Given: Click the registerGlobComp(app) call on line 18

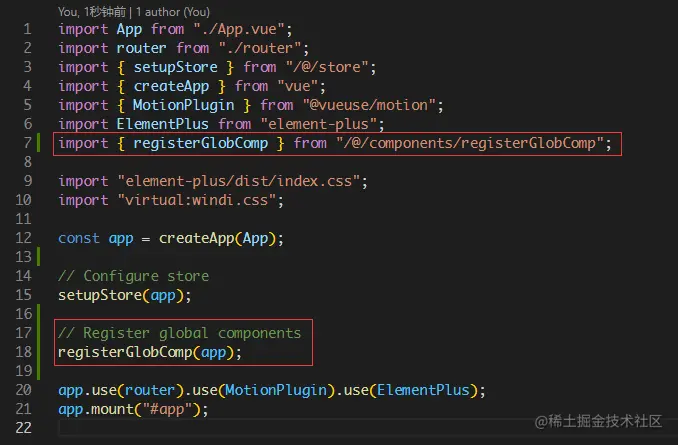Looking at the screenshot, I should pyautogui.click(x=146, y=352).
